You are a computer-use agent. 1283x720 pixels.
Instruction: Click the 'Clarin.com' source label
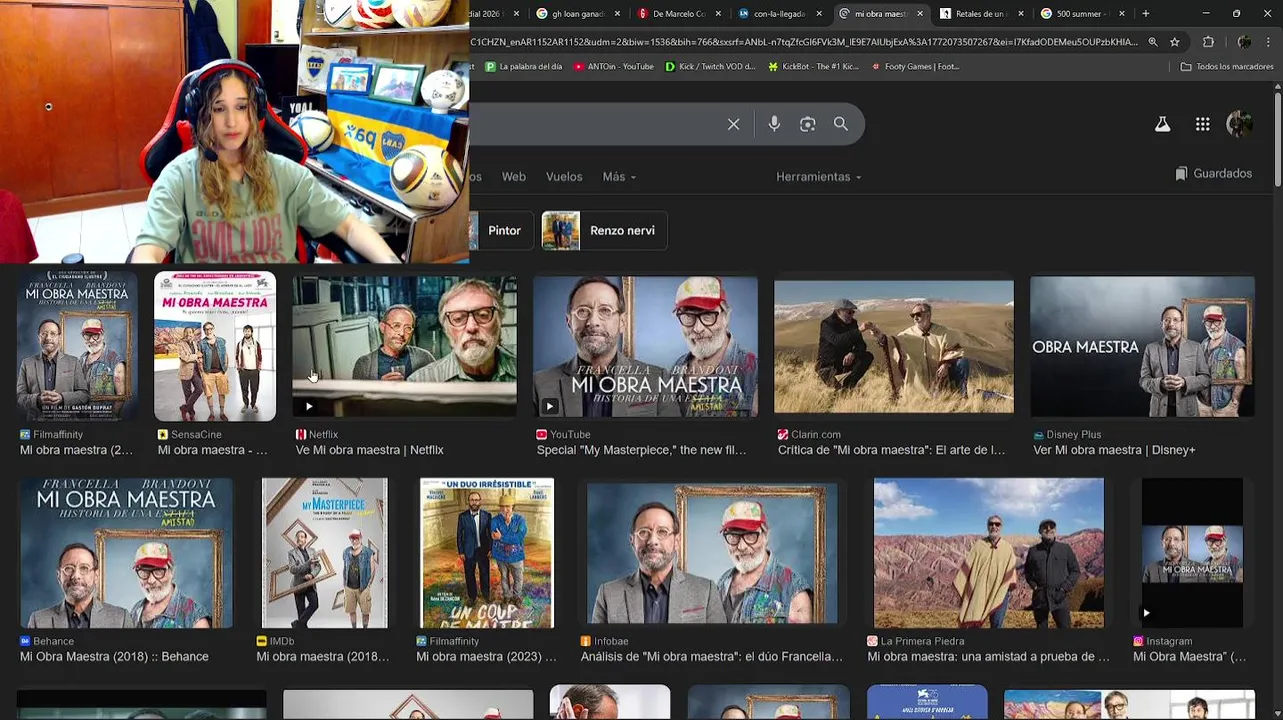[816, 435]
